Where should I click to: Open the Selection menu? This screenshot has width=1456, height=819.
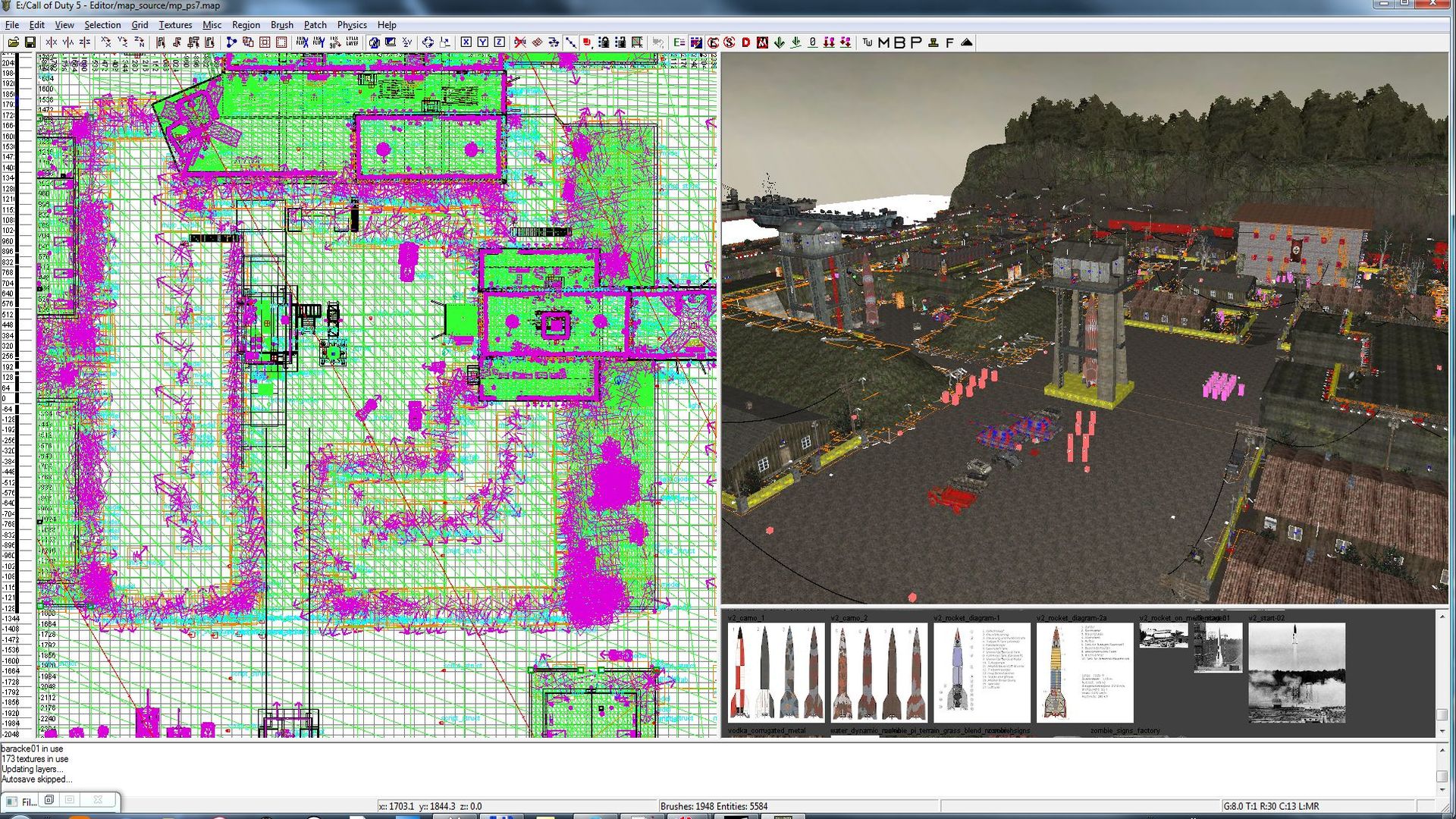pos(102,25)
